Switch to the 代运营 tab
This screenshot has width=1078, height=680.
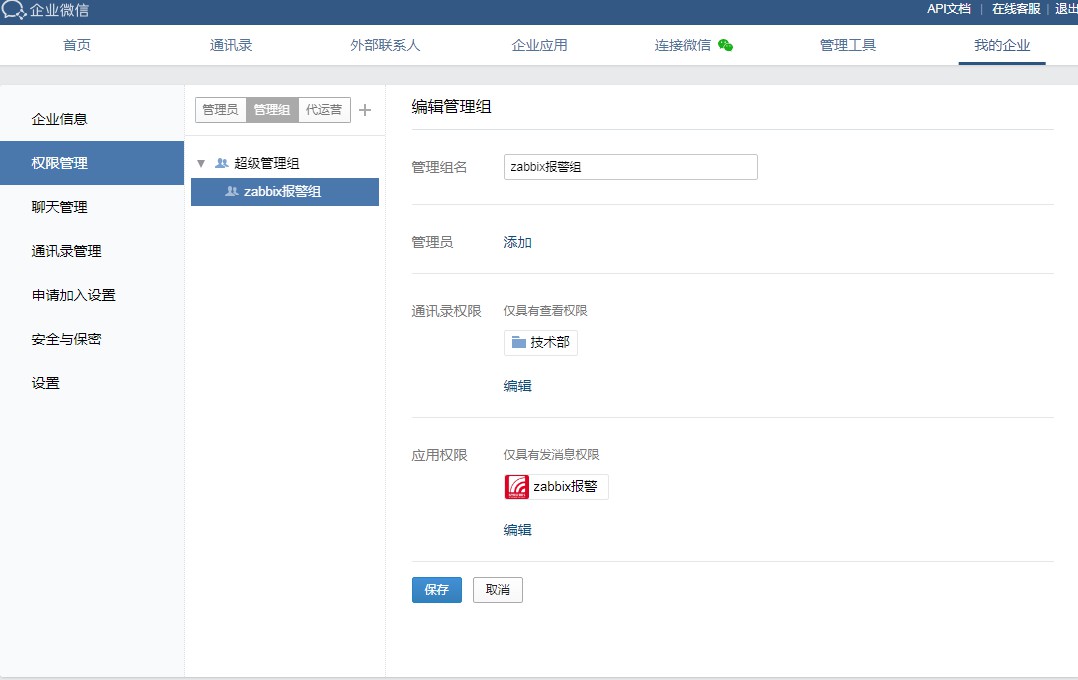click(324, 110)
